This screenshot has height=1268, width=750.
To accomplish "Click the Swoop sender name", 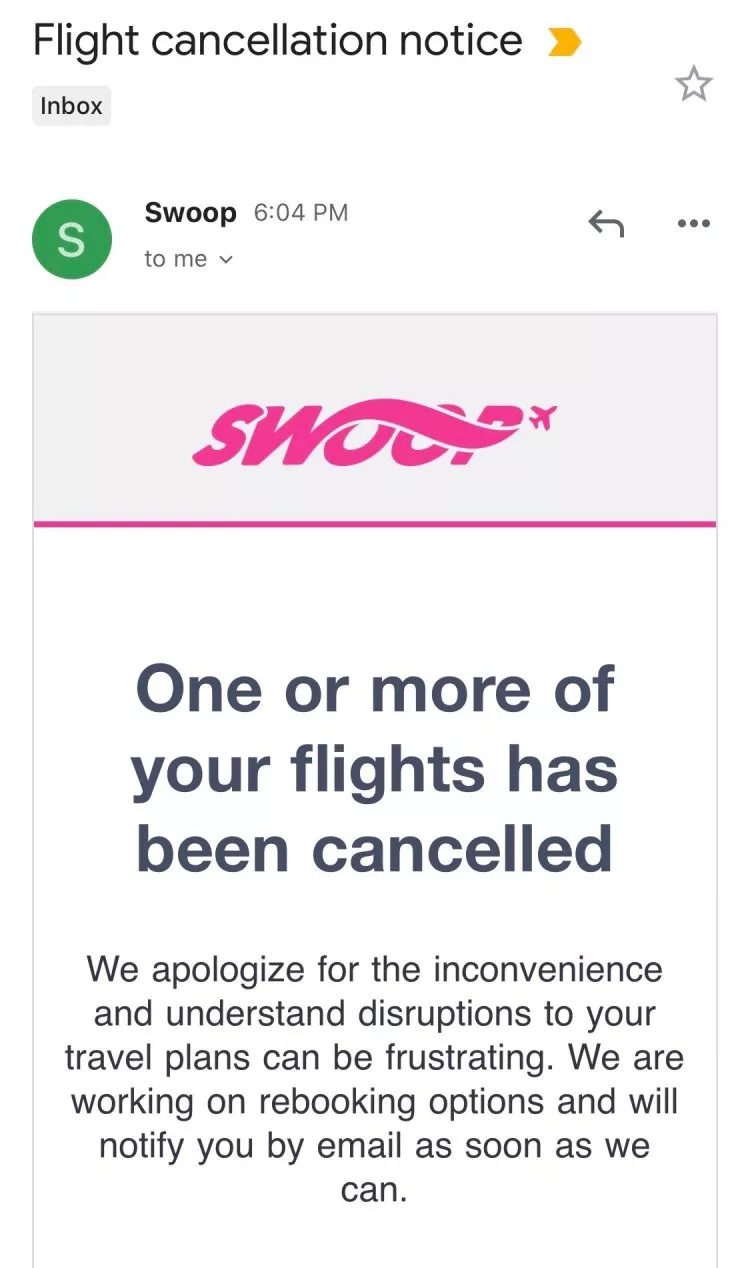I will pyautogui.click(x=190, y=212).
